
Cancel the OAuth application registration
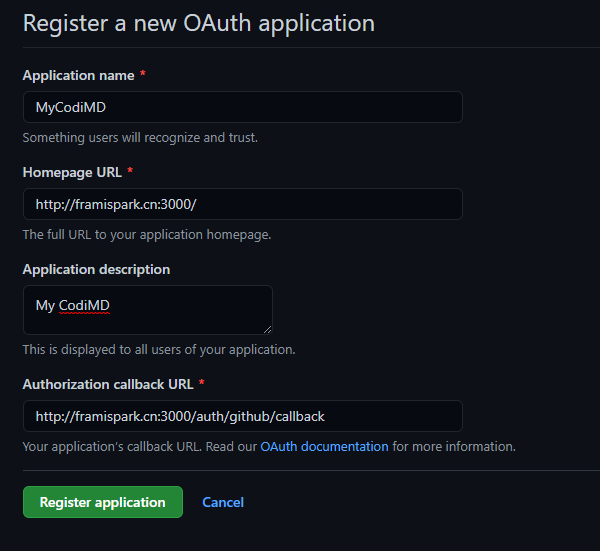[223, 502]
